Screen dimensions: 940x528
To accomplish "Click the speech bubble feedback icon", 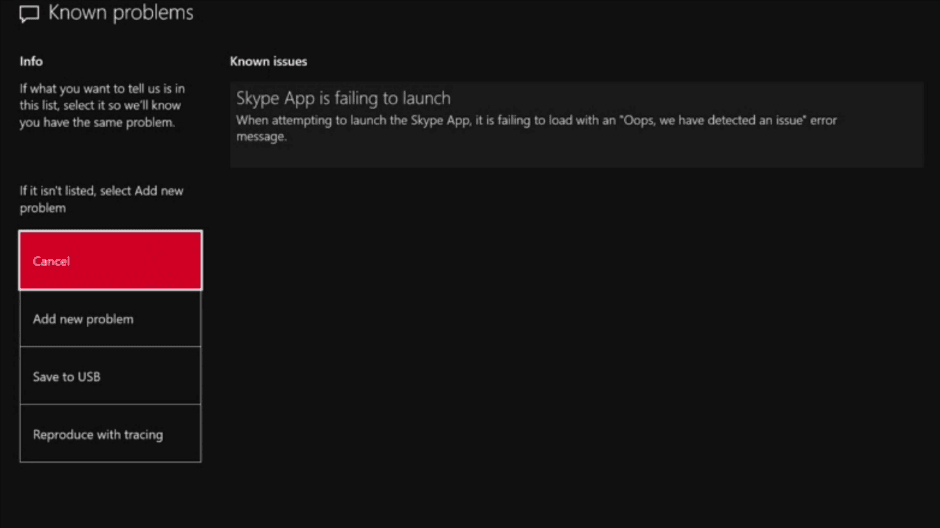I will coord(30,14).
